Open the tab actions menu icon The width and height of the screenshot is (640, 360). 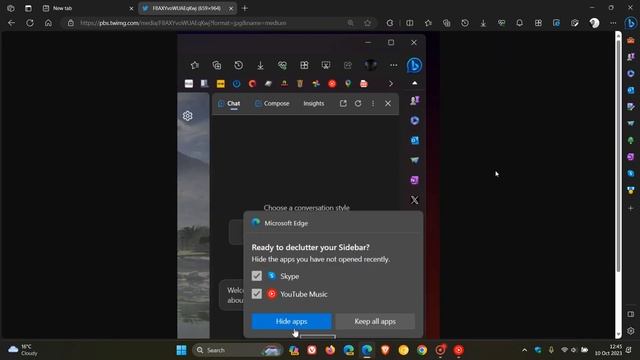point(11,8)
